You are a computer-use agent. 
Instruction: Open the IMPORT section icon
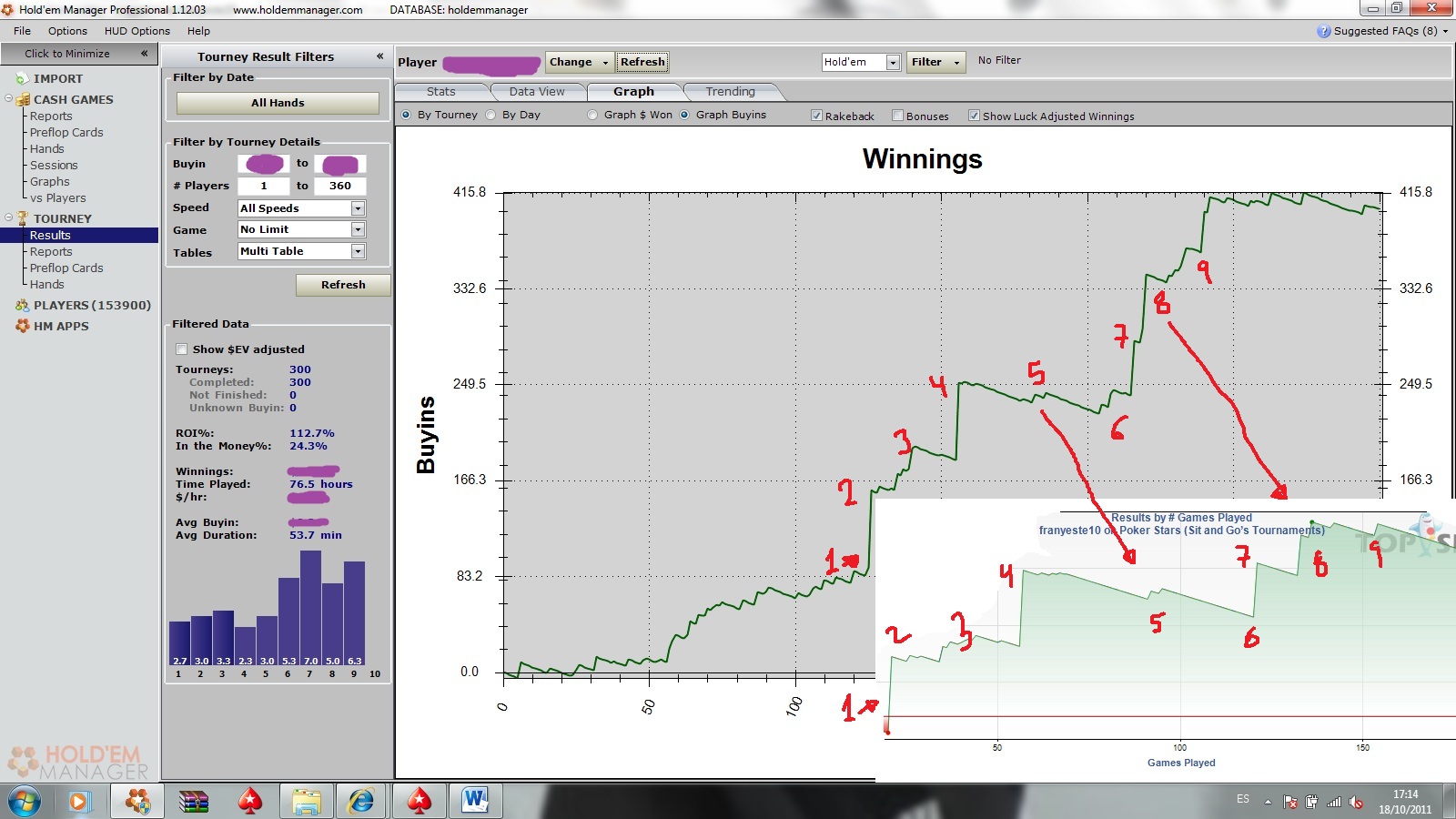(x=23, y=79)
